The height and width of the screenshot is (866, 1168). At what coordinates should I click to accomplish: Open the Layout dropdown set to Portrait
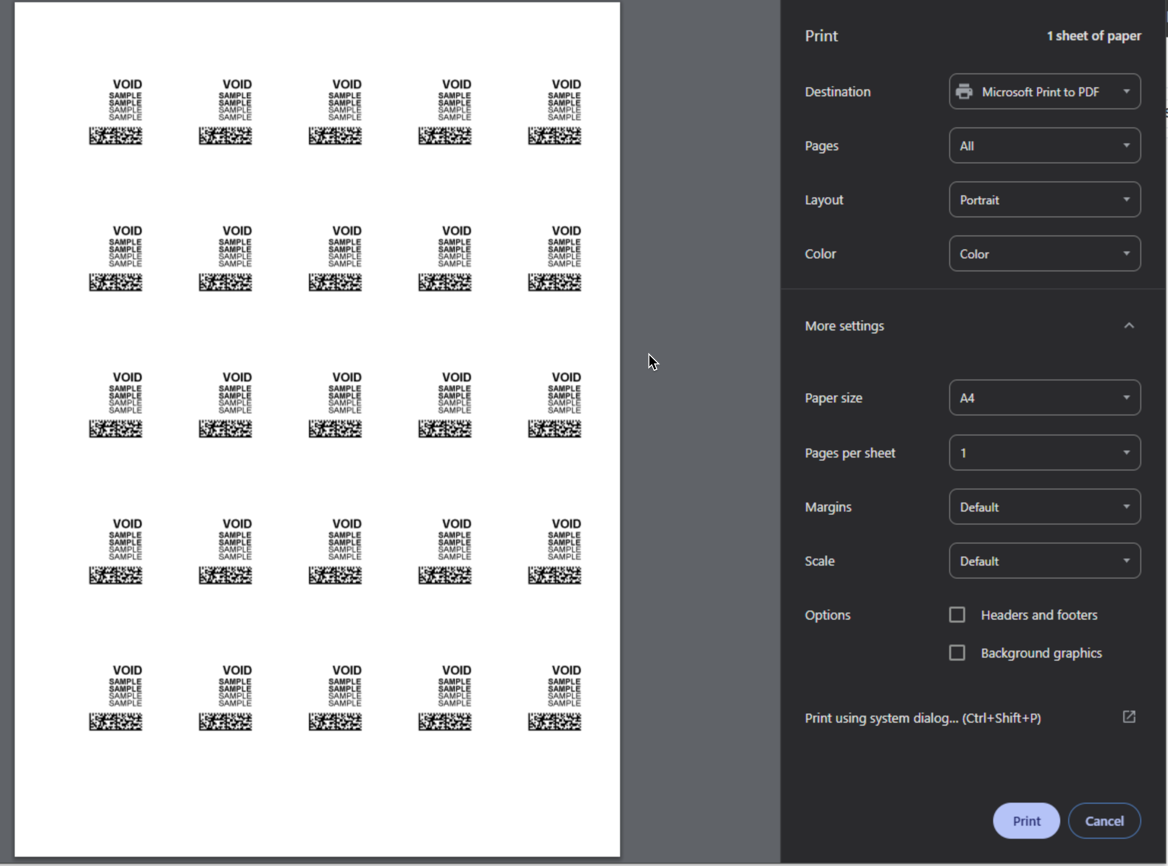point(1044,199)
